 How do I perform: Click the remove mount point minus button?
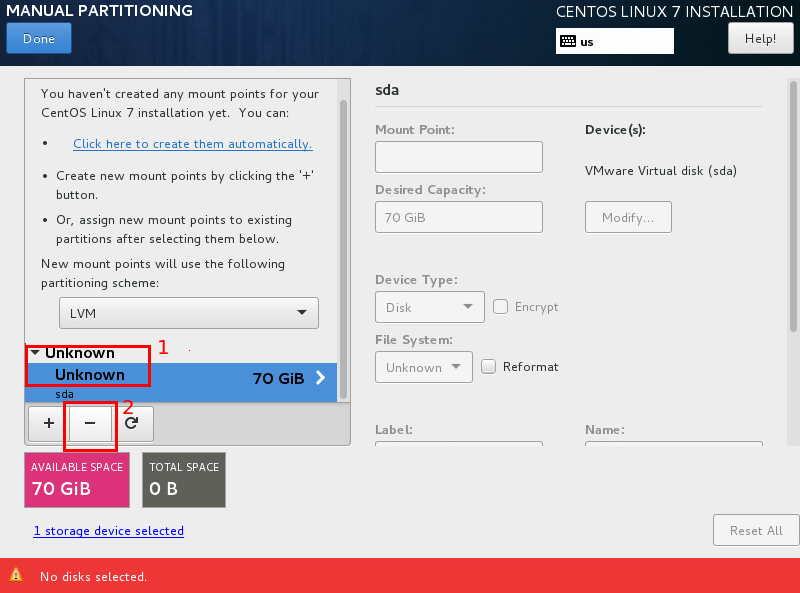click(x=90, y=423)
